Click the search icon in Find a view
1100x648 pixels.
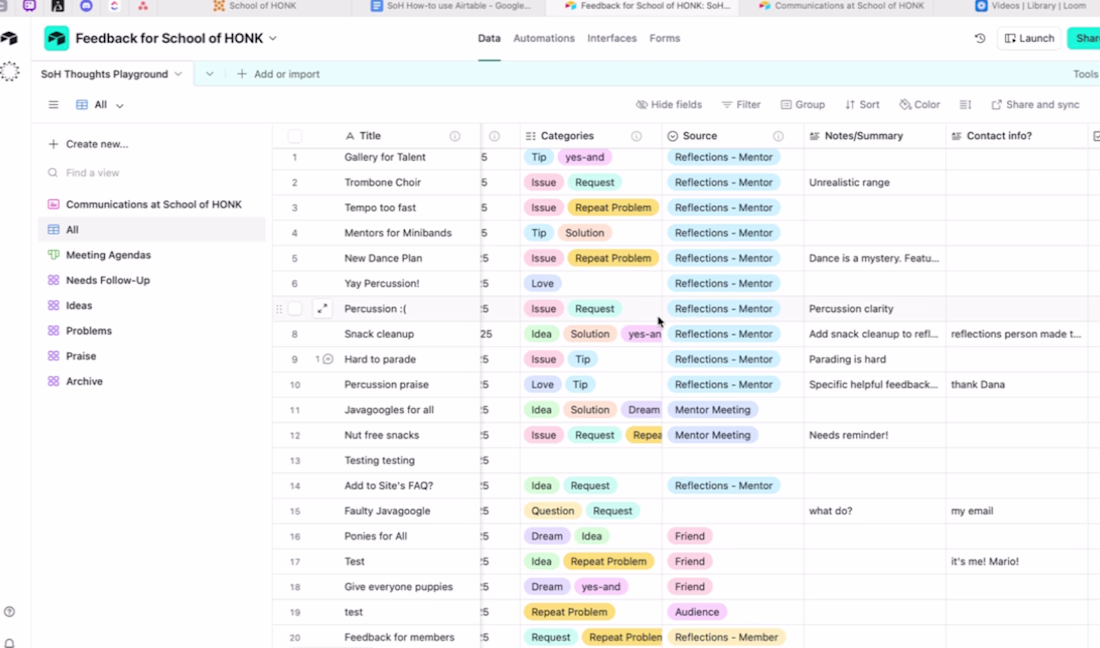53,173
